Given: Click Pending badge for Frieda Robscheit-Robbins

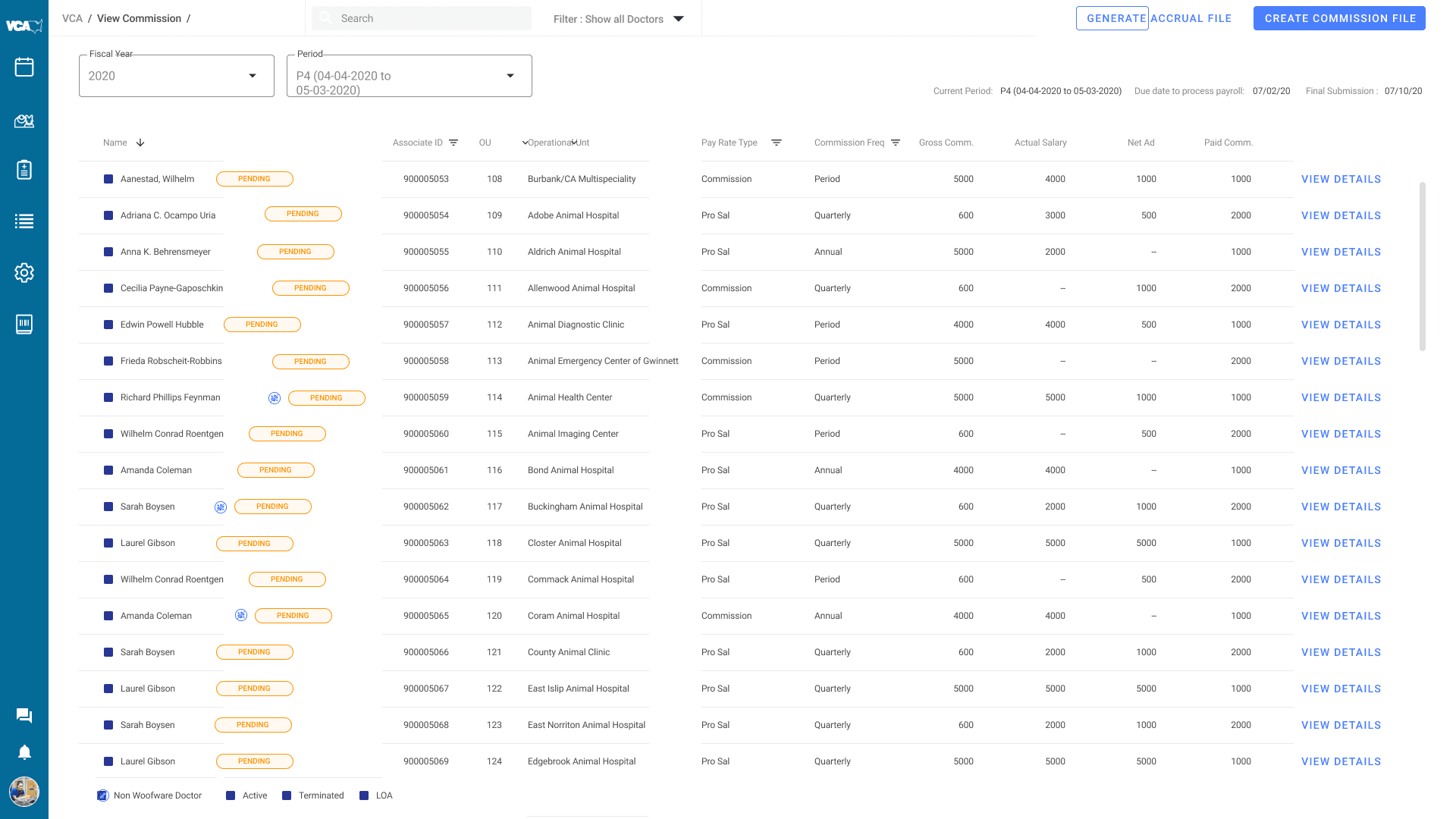Looking at the screenshot, I should [x=311, y=362].
